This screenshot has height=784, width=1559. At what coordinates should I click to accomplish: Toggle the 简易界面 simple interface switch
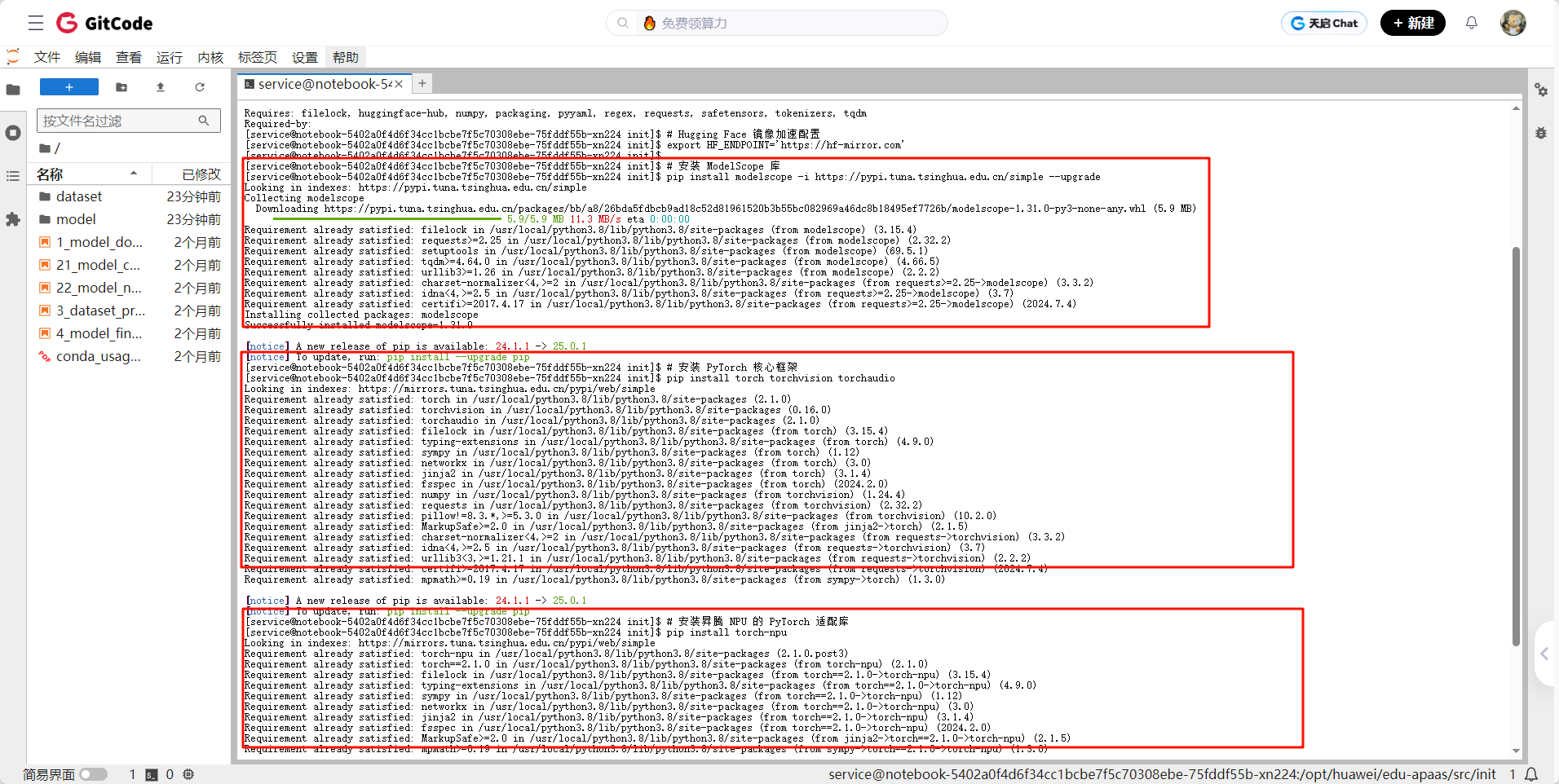pos(94,774)
